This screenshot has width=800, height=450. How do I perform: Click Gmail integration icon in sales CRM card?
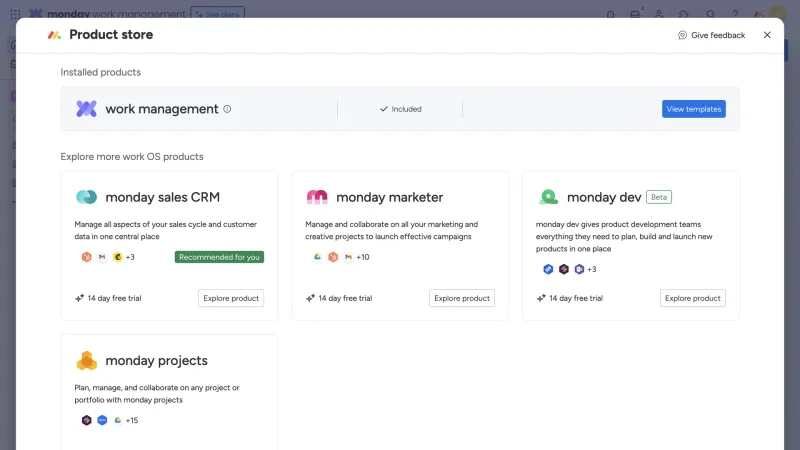pos(102,257)
